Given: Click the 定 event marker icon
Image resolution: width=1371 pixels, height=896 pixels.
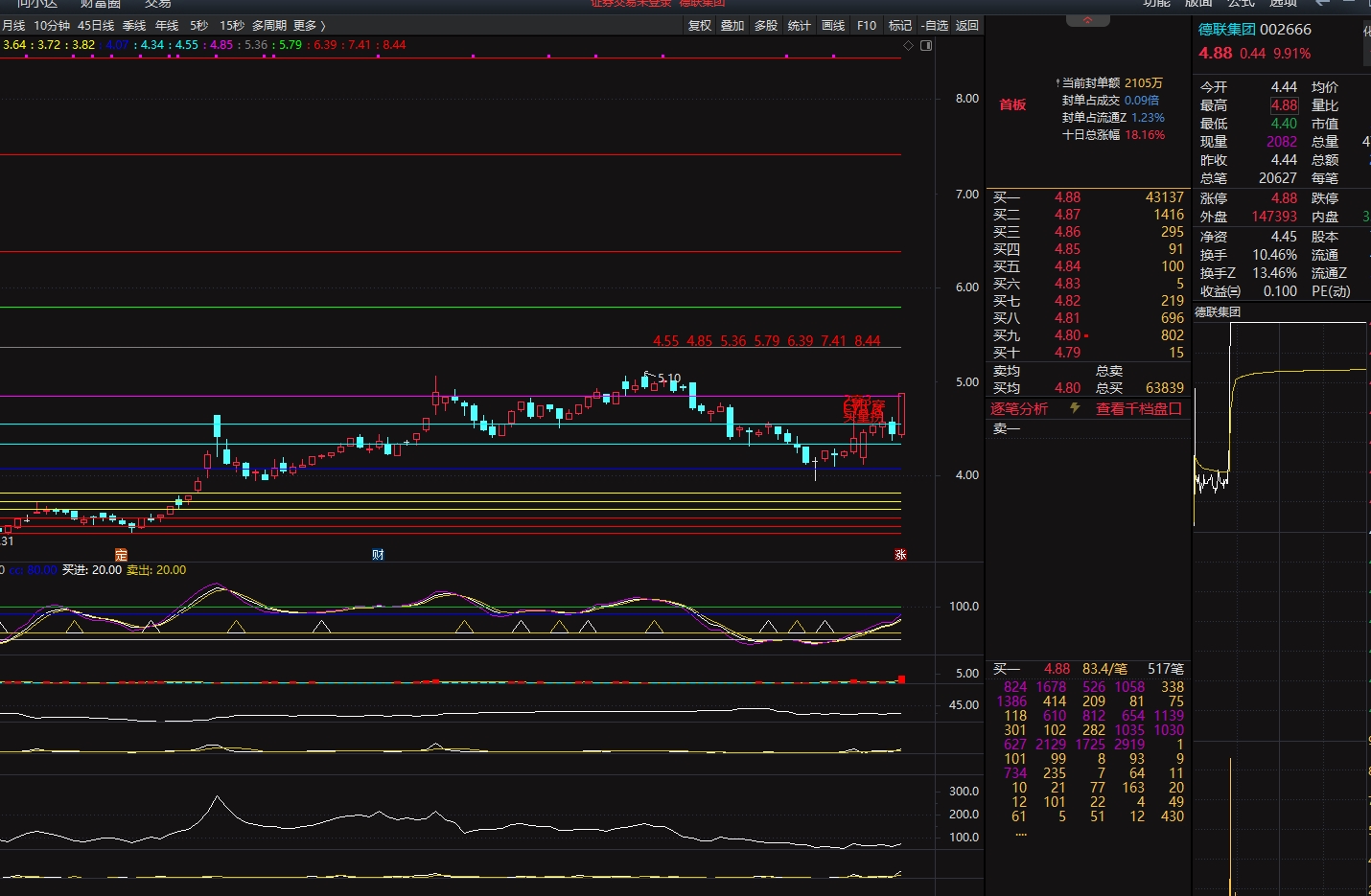Looking at the screenshot, I should 121,555.
